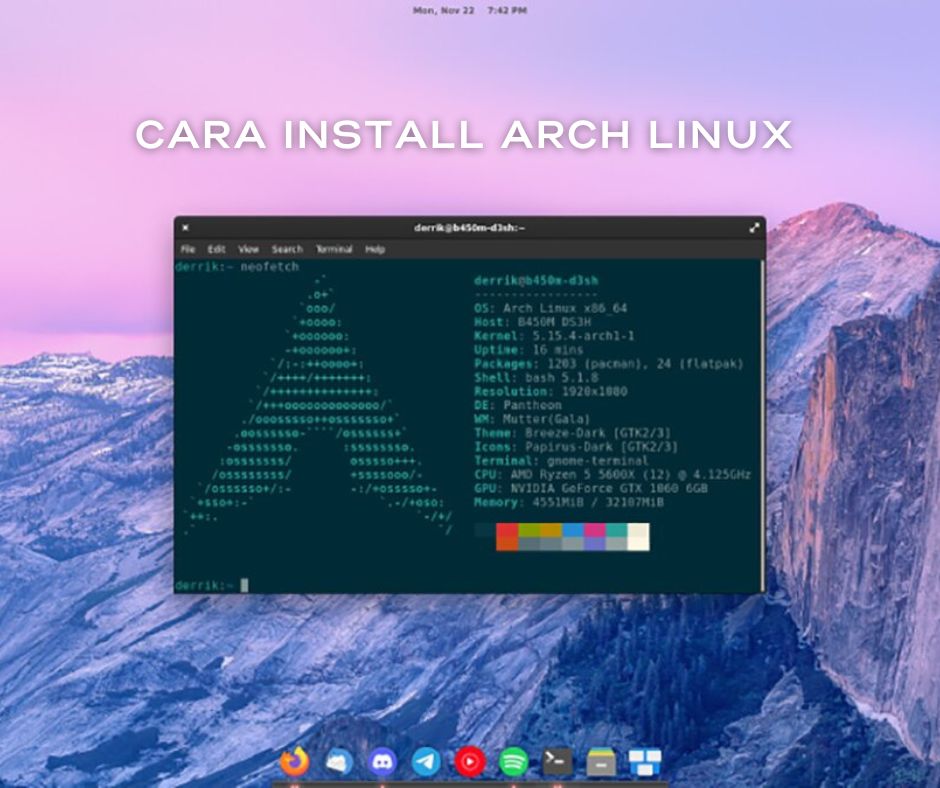
Task: Click the Terminal: gnome-terminal line
Action: coord(561,461)
